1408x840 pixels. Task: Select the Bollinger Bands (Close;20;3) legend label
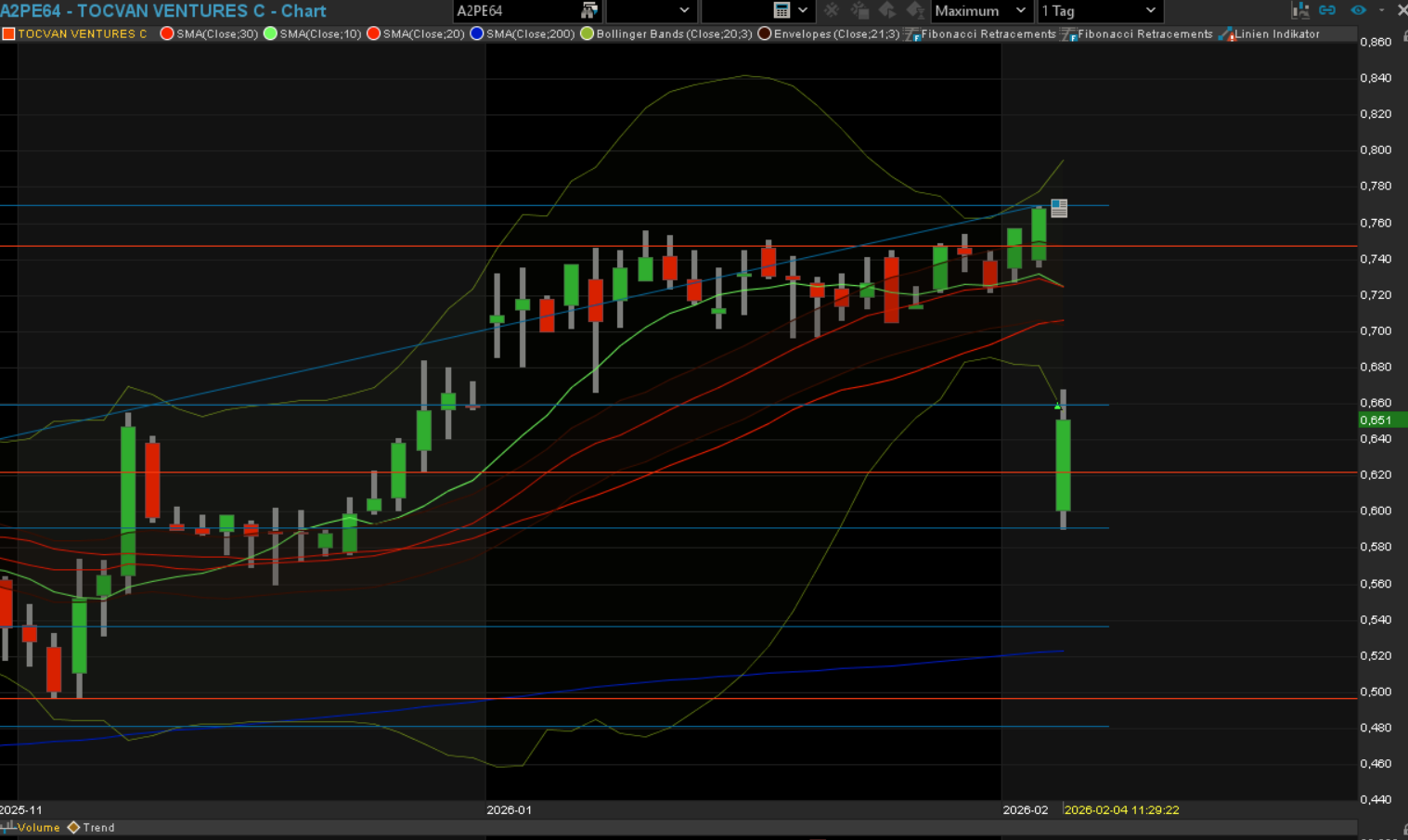coord(674,34)
